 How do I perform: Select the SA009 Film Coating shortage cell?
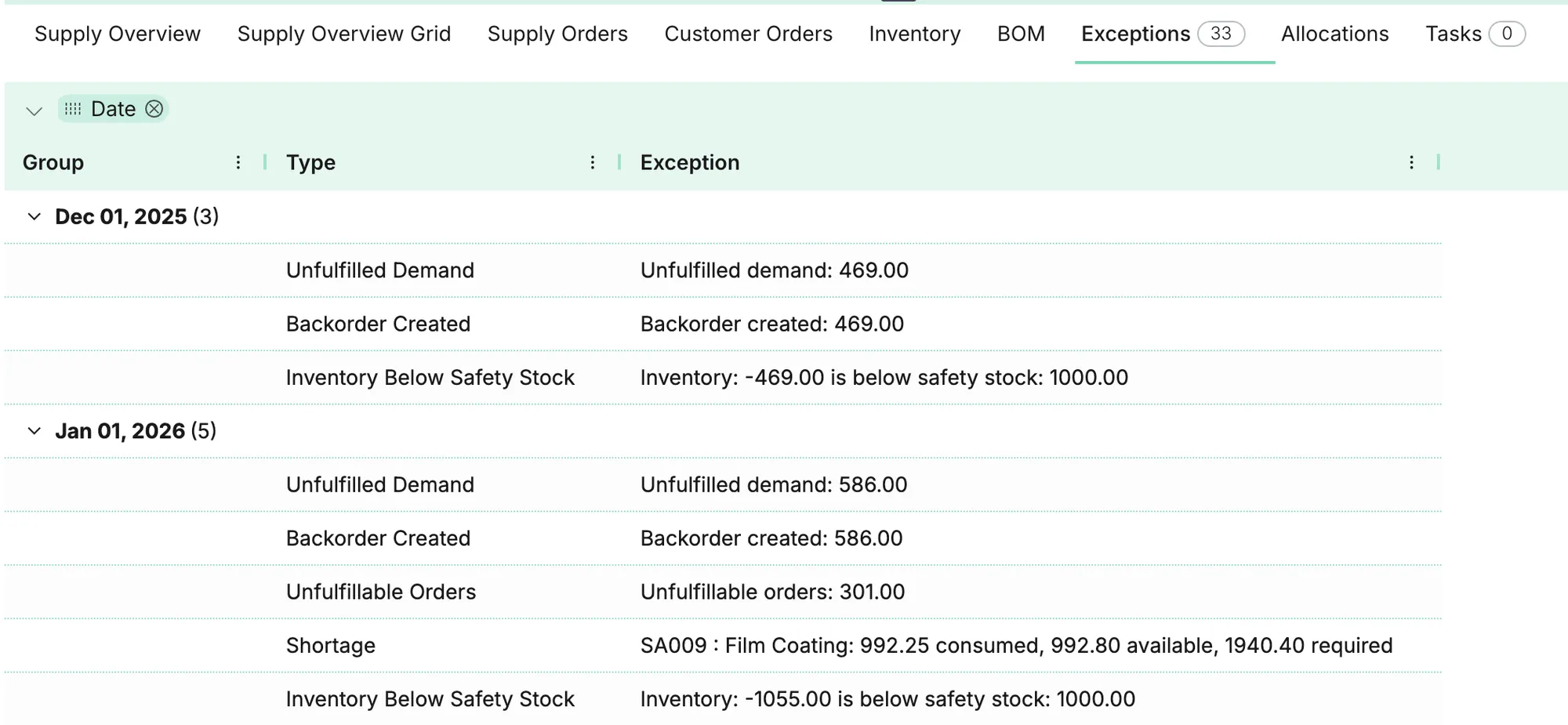pyautogui.click(x=1017, y=646)
